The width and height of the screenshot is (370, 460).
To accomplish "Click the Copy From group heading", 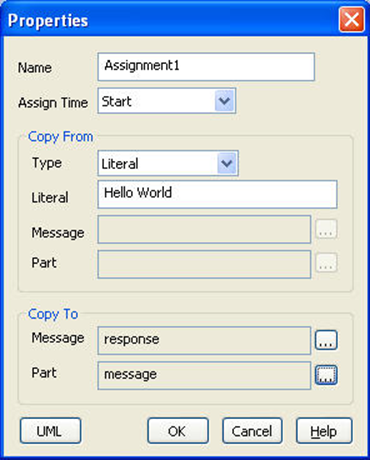I will click(60, 137).
